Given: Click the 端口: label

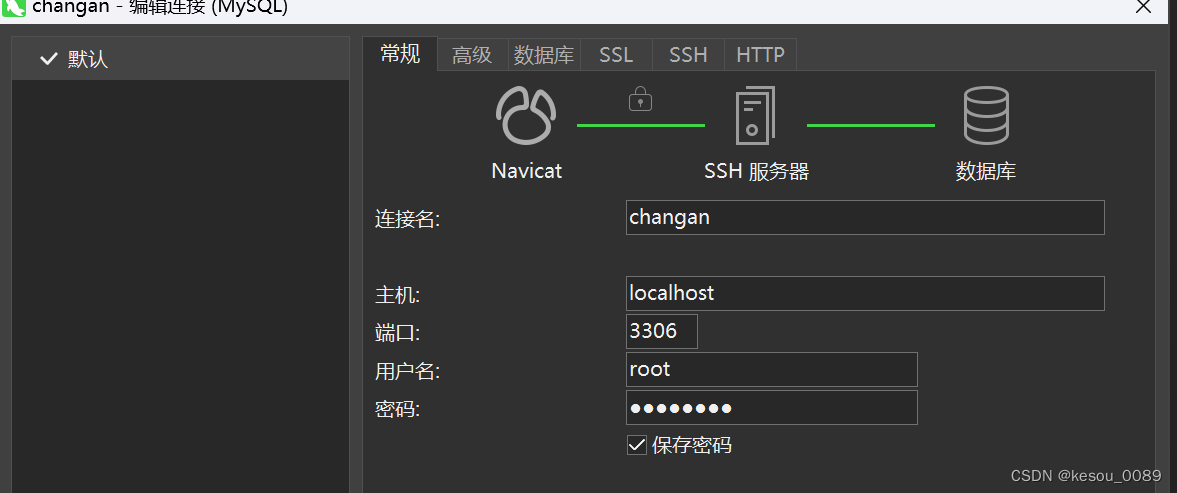Looking at the screenshot, I should [x=397, y=333].
